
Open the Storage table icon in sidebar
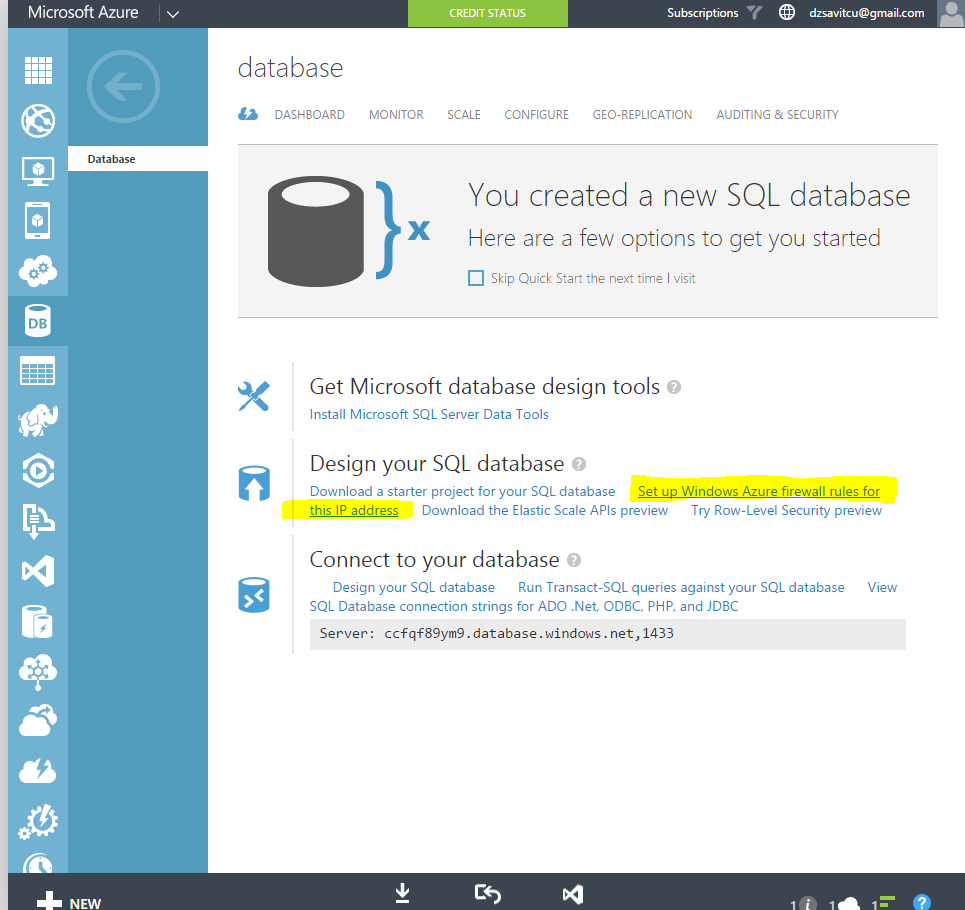[x=38, y=371]
